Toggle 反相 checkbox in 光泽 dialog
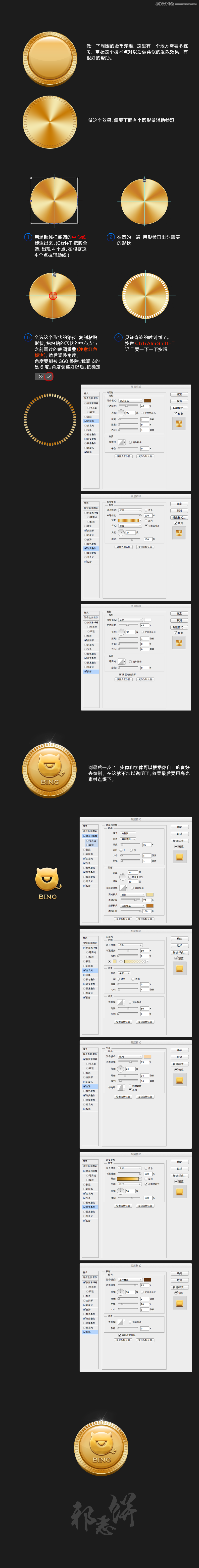This screenshot has width=199, height=1568. click(130, 1090)
